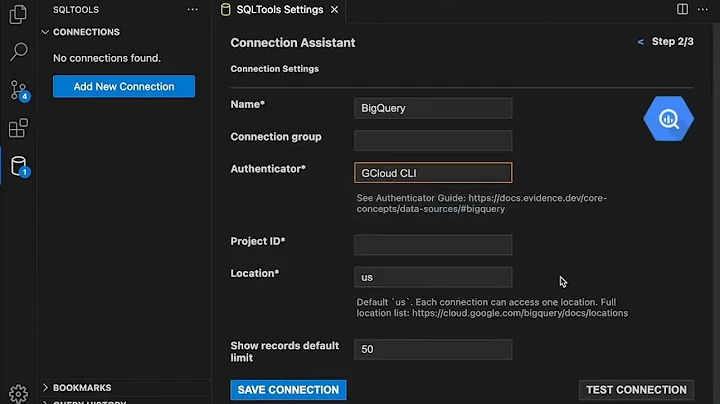Click the Name input field
The width and height of the screenshot is (720, 404).
(x=433, y=108)
